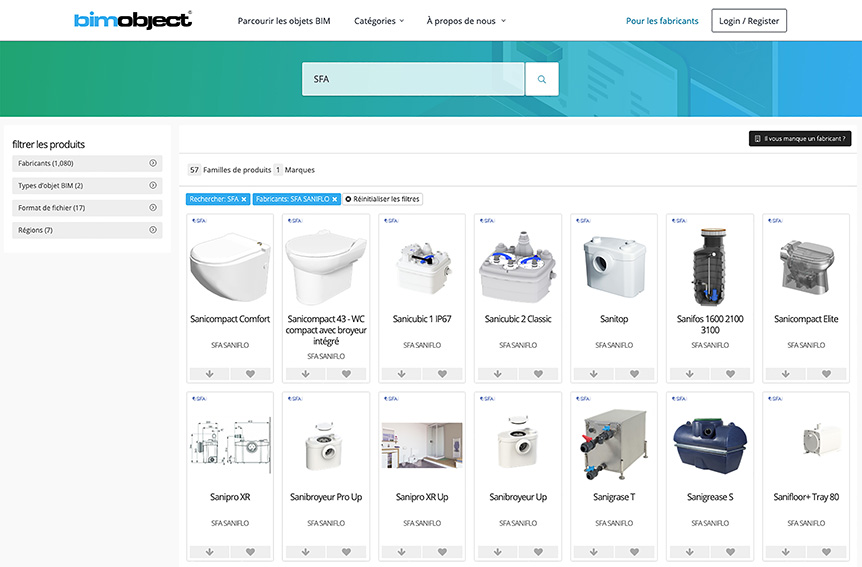The image size is (862, 567).
Task: Favorite Sanicubic 2 Classic
Action: 538,374
